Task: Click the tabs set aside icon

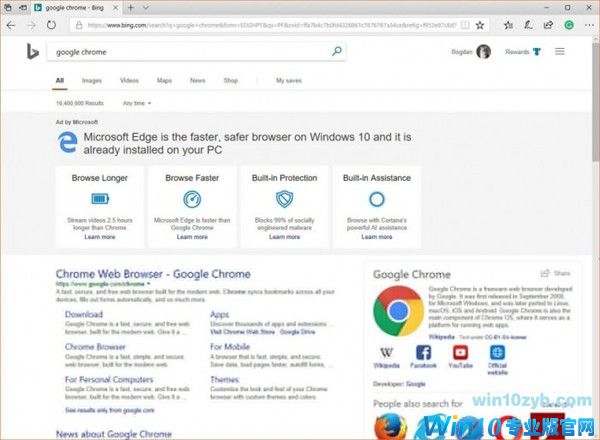Action: point(8,7)
